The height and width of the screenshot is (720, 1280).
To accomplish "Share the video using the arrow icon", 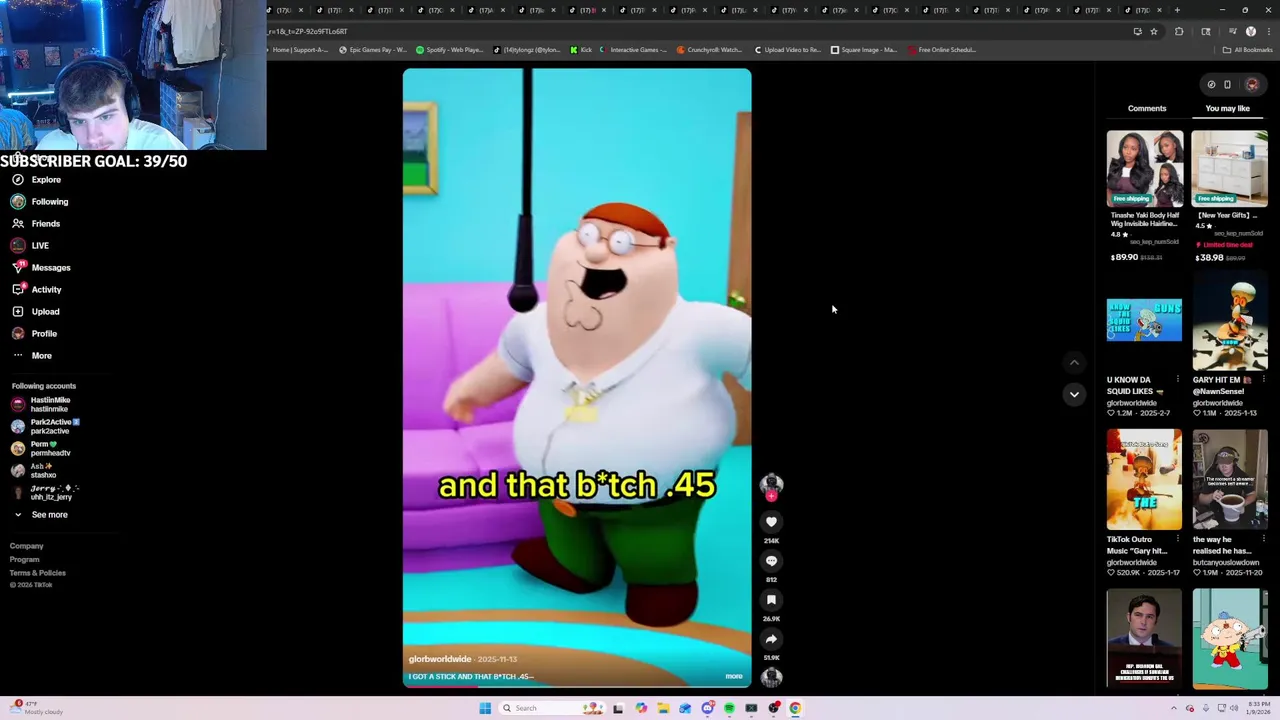I will coord(771,639).
